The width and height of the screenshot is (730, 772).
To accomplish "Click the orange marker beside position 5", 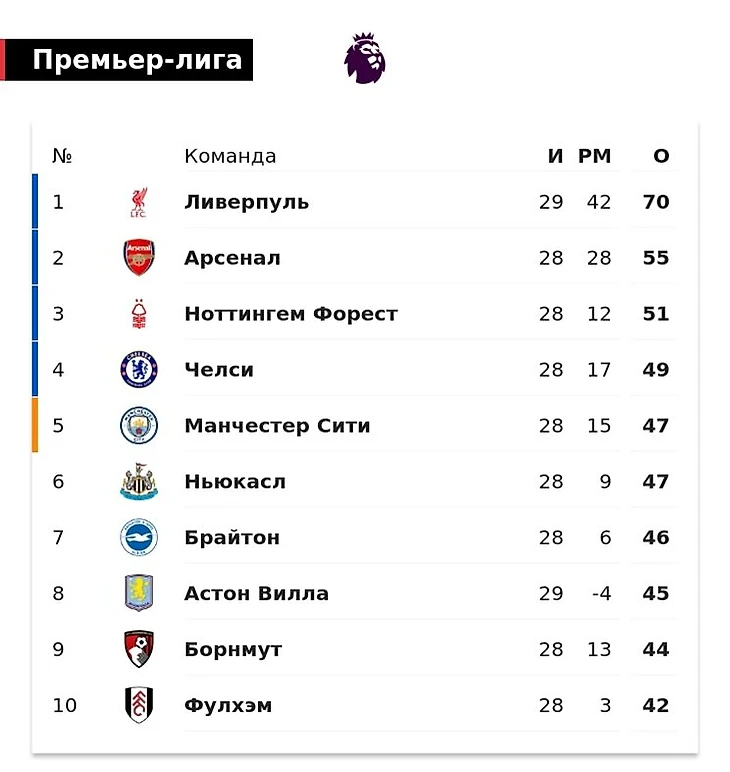I will [35, 426].
